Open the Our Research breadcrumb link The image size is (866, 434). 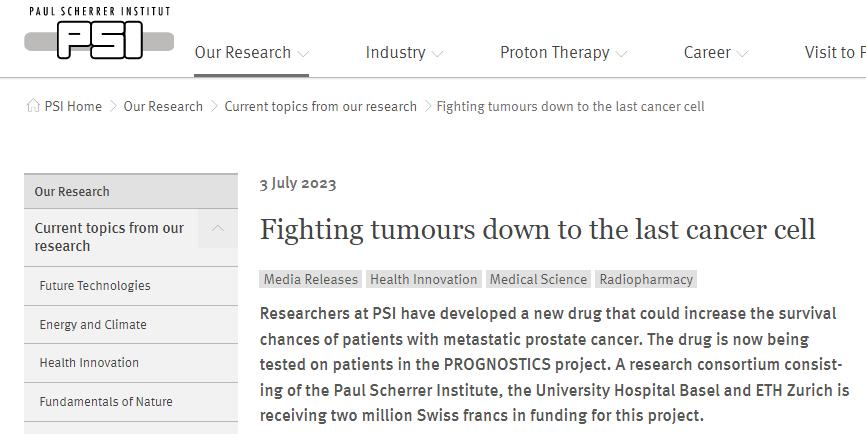[163, 106]
